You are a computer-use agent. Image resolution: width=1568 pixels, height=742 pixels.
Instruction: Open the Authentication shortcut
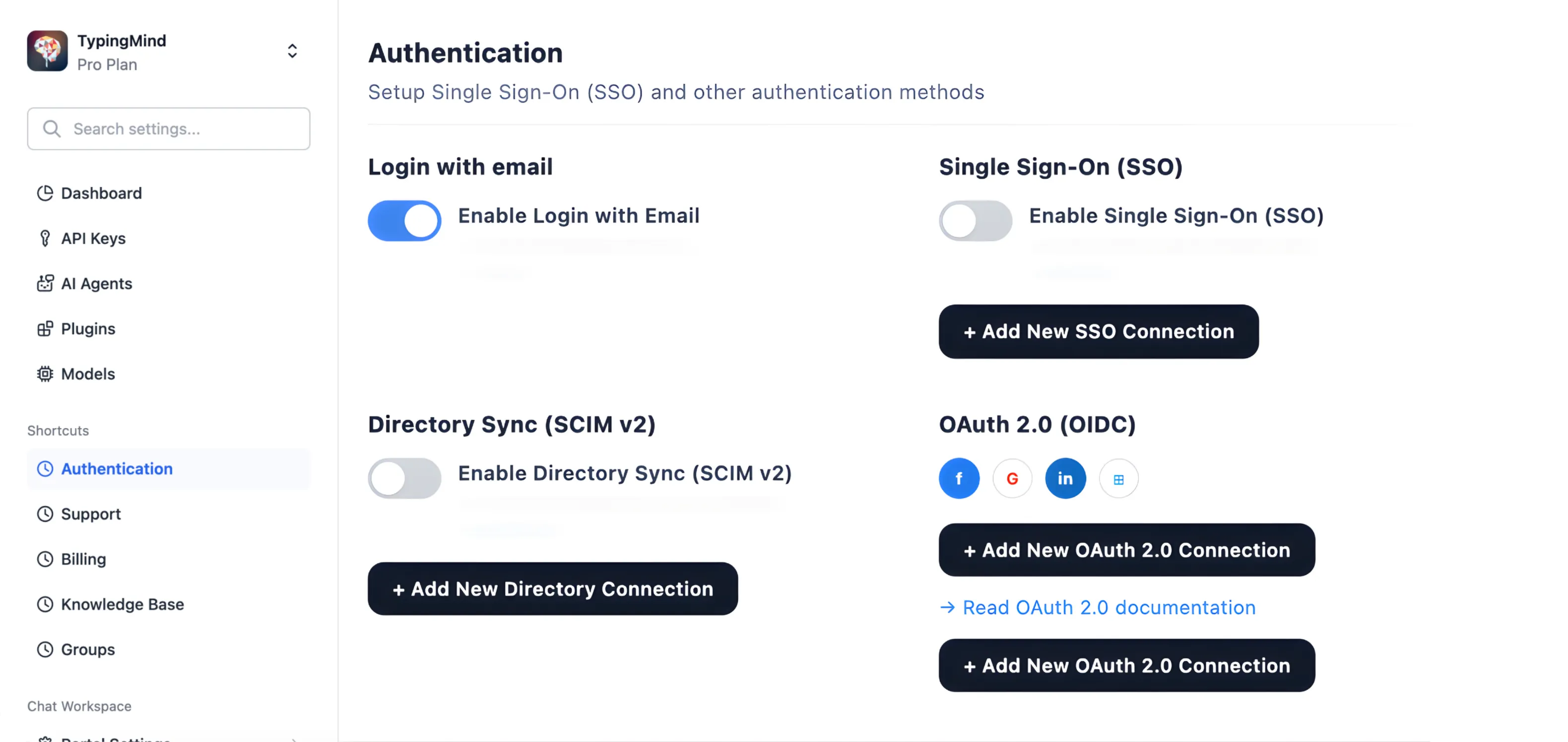116,469
